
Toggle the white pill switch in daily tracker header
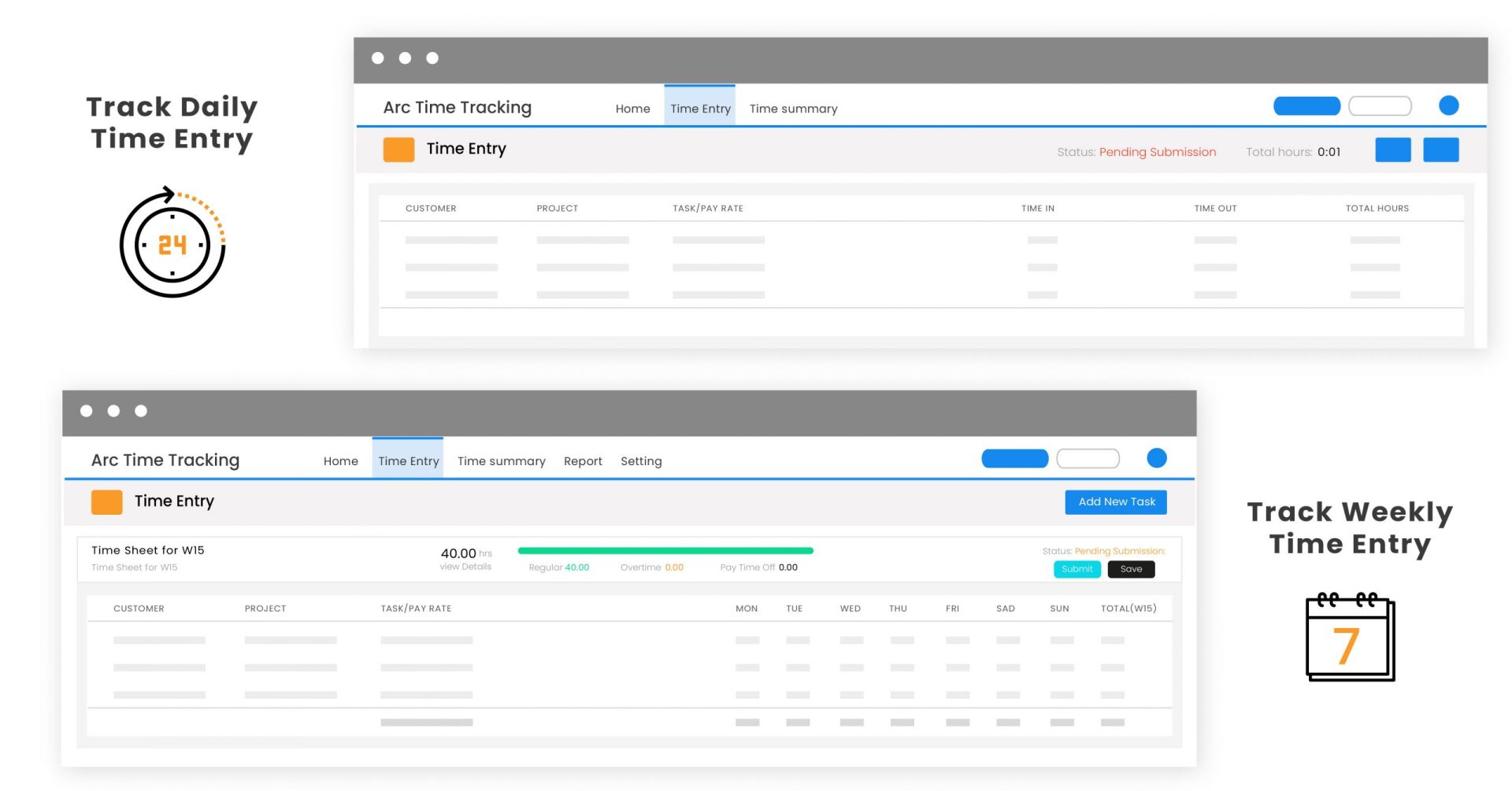tap(1380, 105)
